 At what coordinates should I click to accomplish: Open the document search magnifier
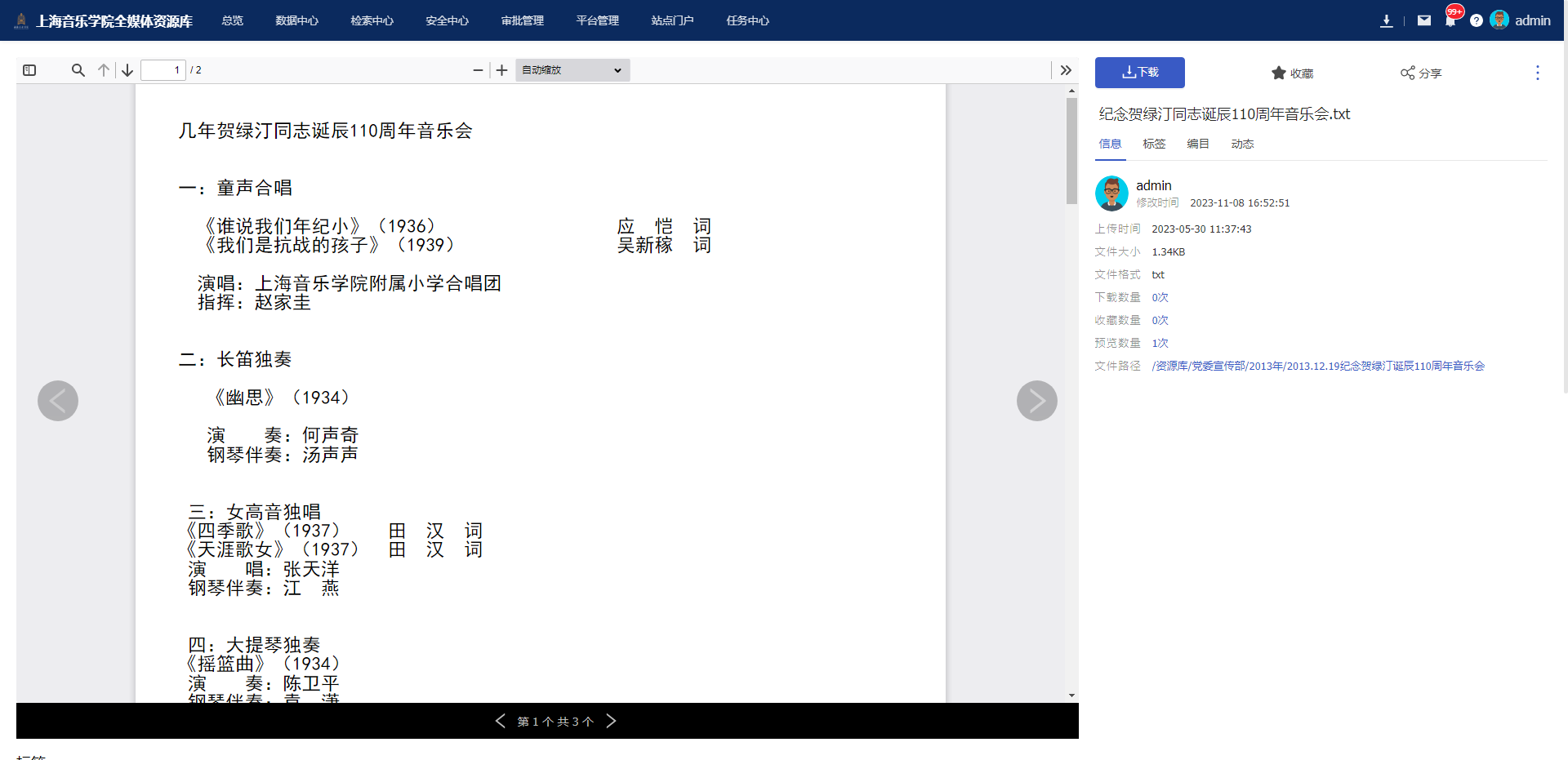point(78,70)
